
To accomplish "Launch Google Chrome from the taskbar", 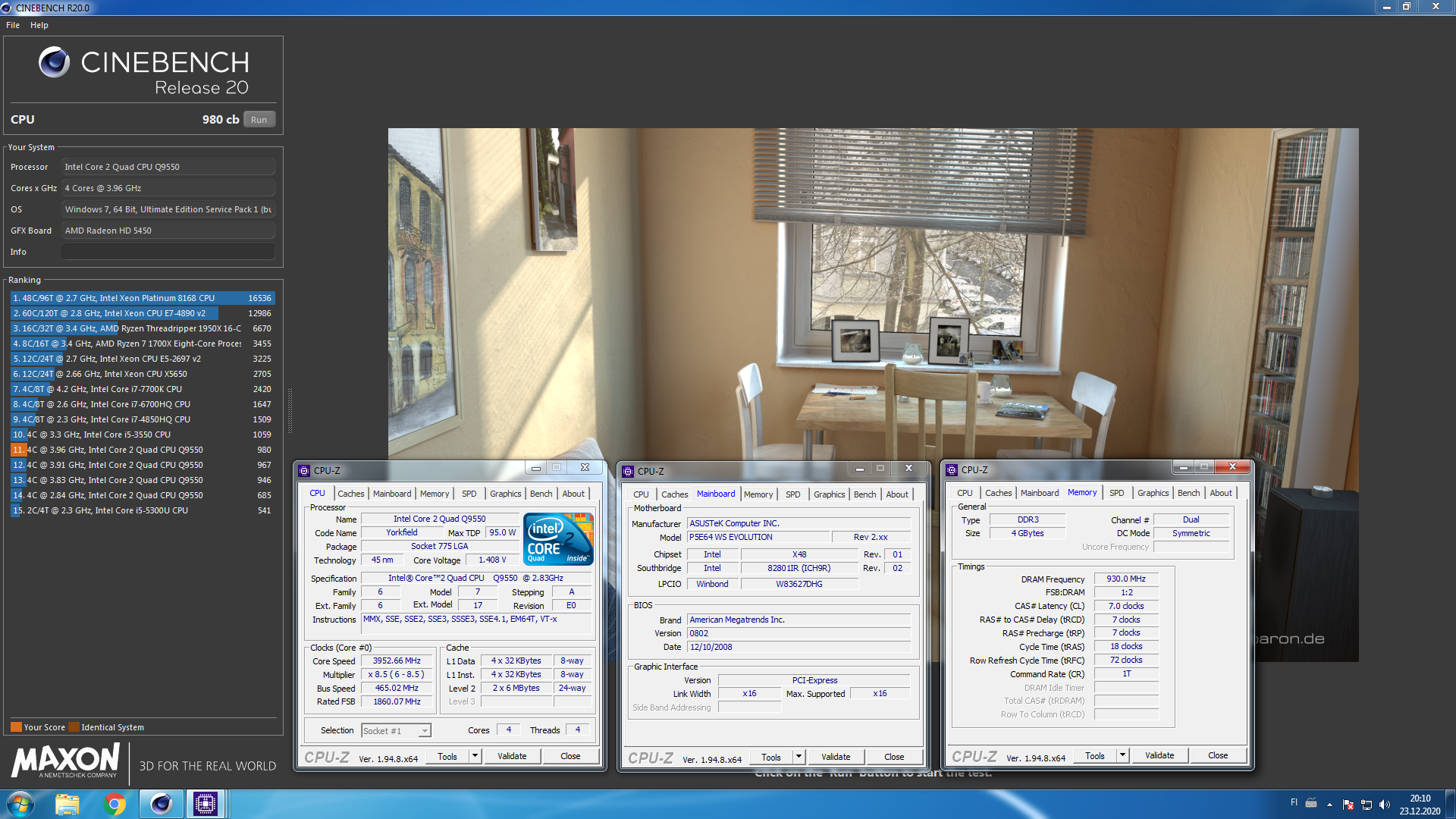I will (x=115, y=804).
